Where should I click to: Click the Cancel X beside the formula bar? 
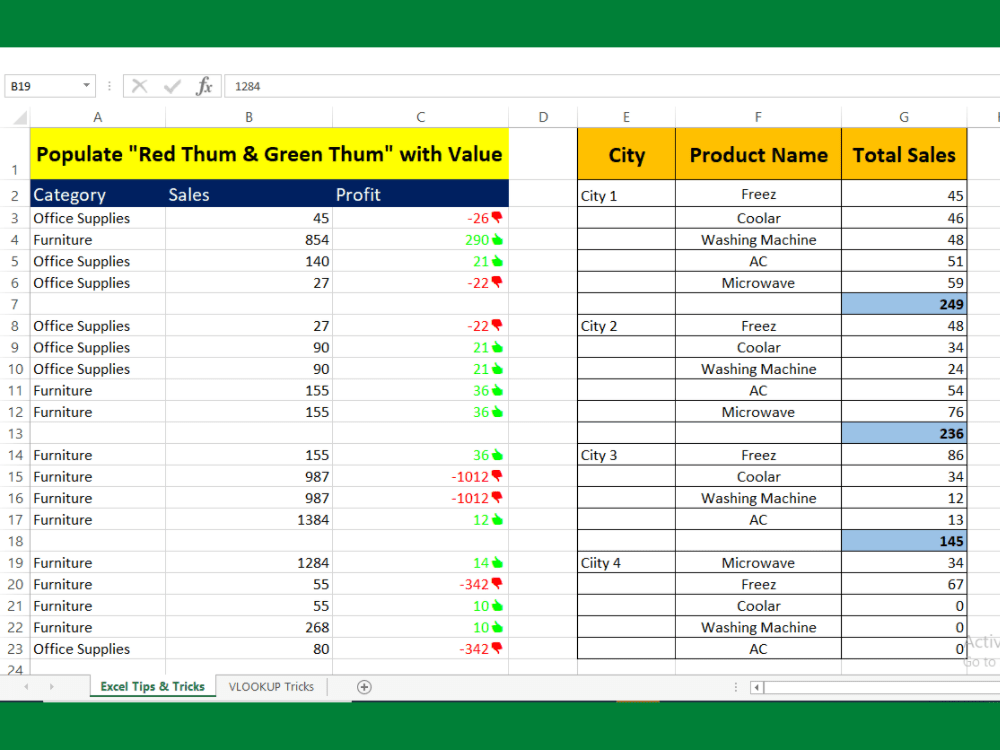(139, 86)
